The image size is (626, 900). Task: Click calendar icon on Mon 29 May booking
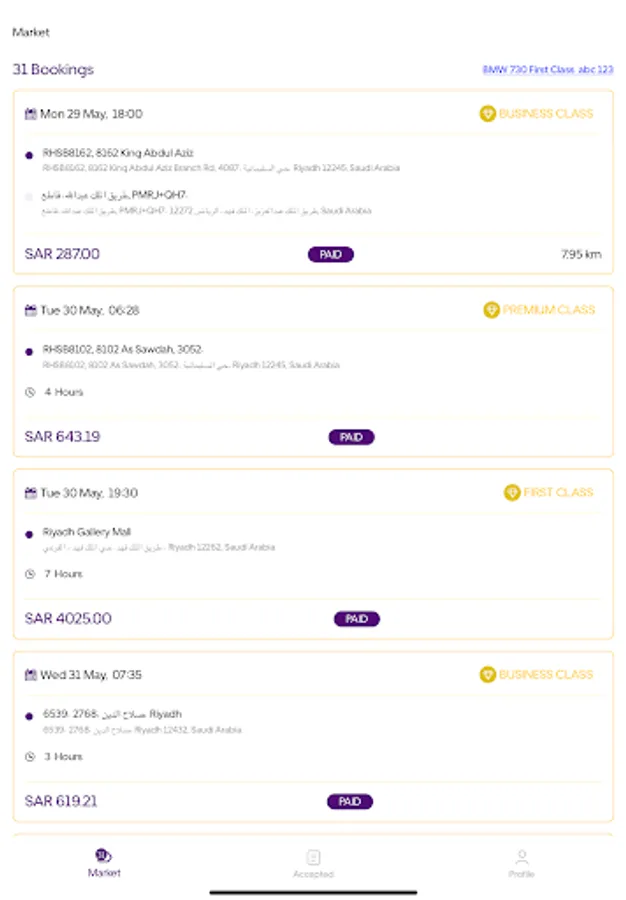click(31, 114)
